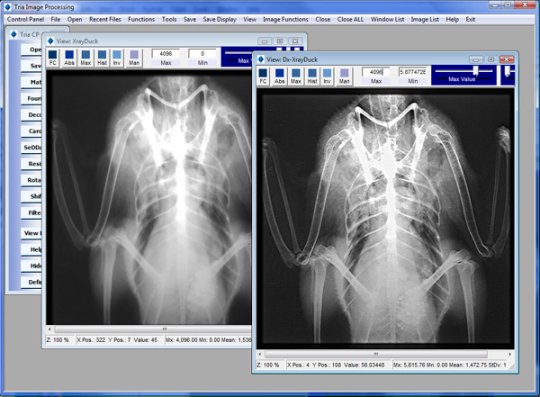Click Max value field in Dx-XrayDuck window
This screenshot has width=540, height=397.
click(376, 72)
